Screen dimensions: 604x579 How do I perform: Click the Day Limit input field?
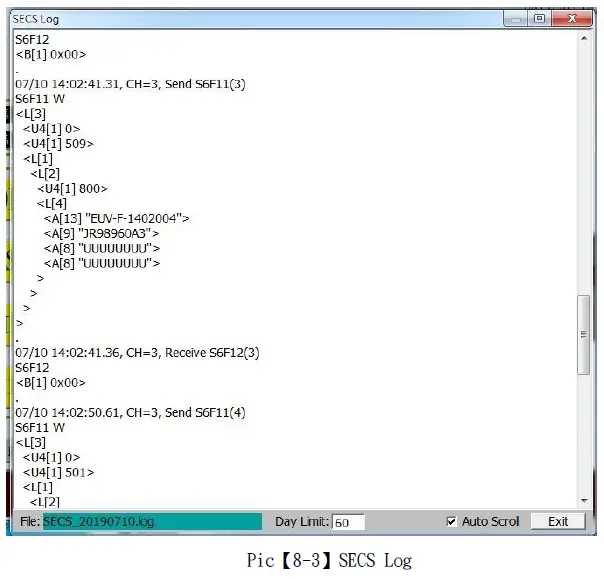pos(348,522)
